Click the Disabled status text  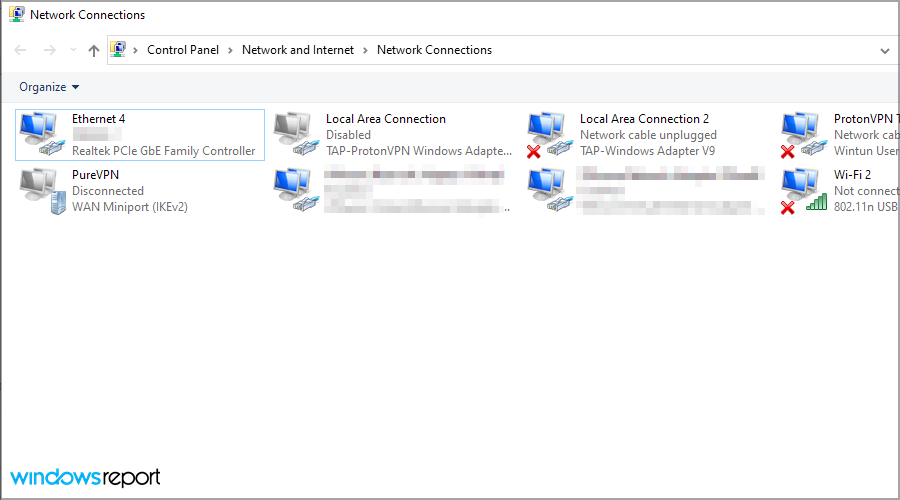point(348,135)
